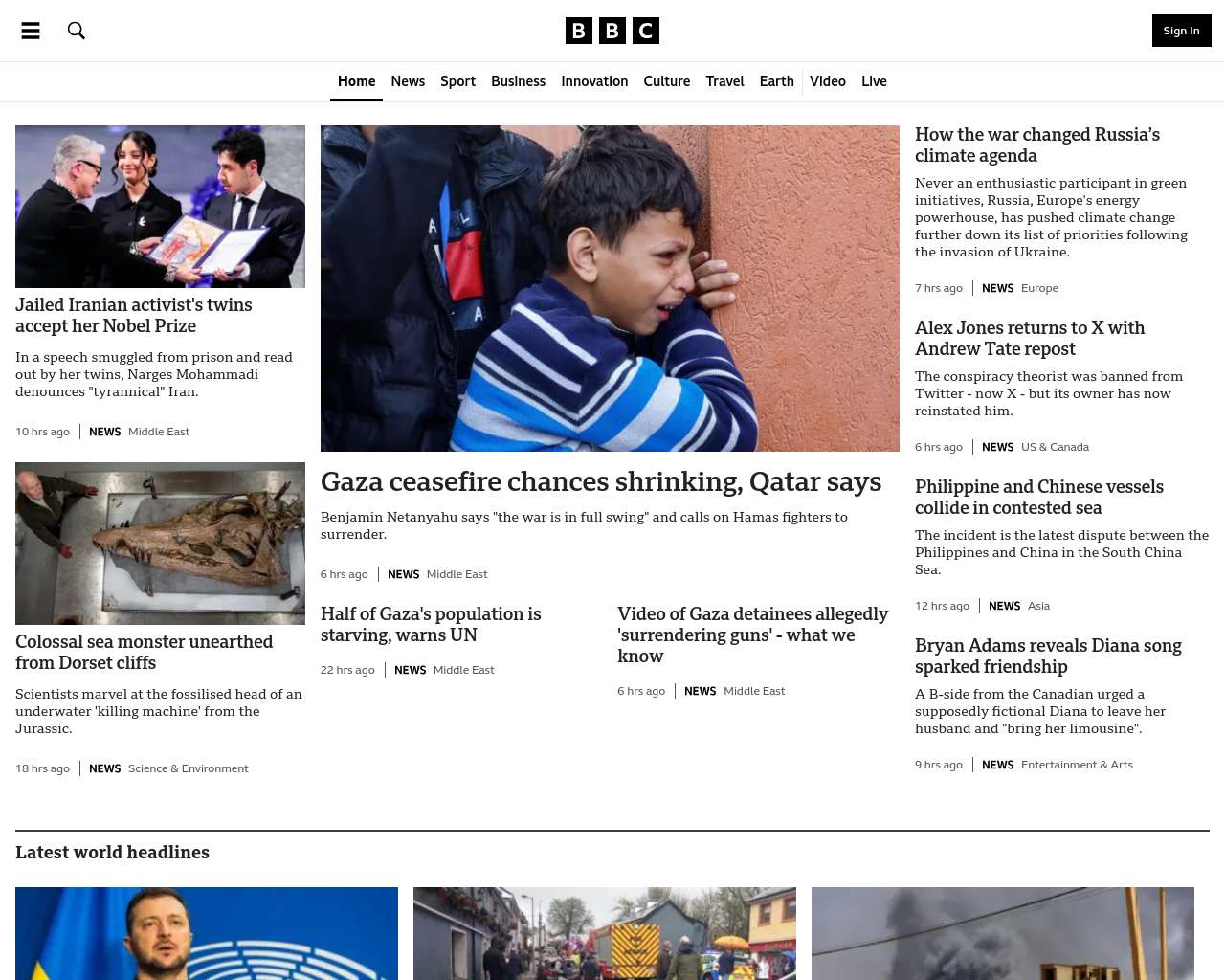1225x980 pixels.
Task: Go to the Innovation tab
Action: (594, 81)
